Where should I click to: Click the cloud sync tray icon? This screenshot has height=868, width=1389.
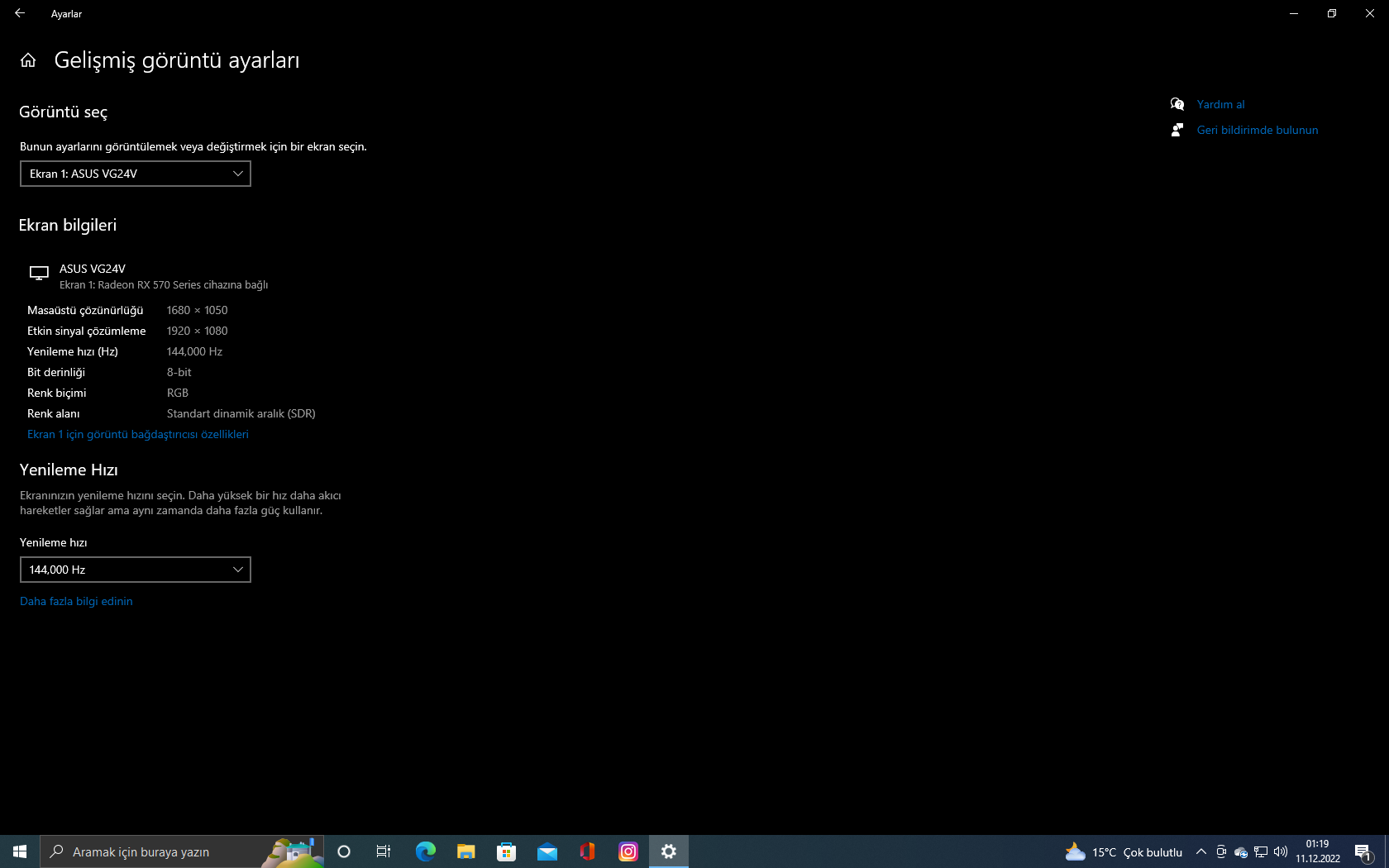(1241, 851)
